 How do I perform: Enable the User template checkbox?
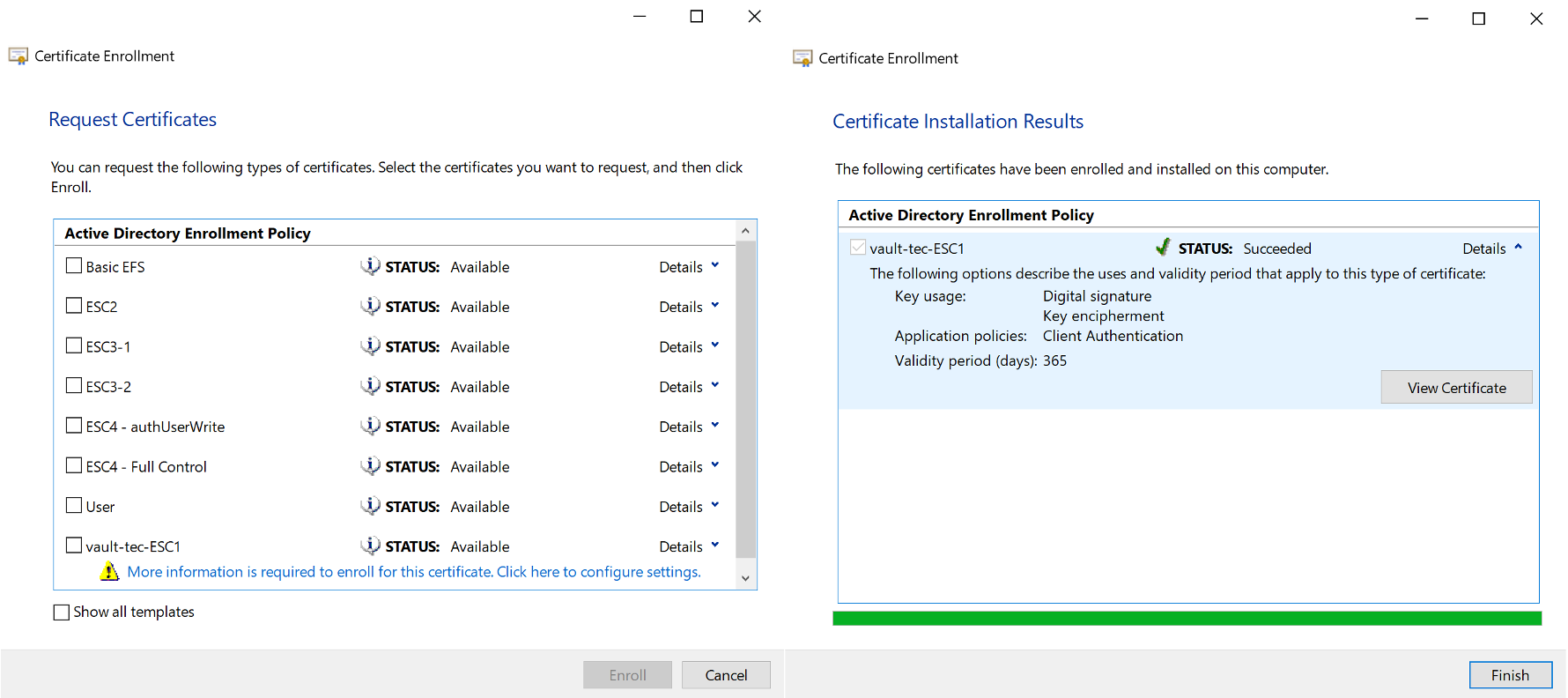(x=74, y=505)
